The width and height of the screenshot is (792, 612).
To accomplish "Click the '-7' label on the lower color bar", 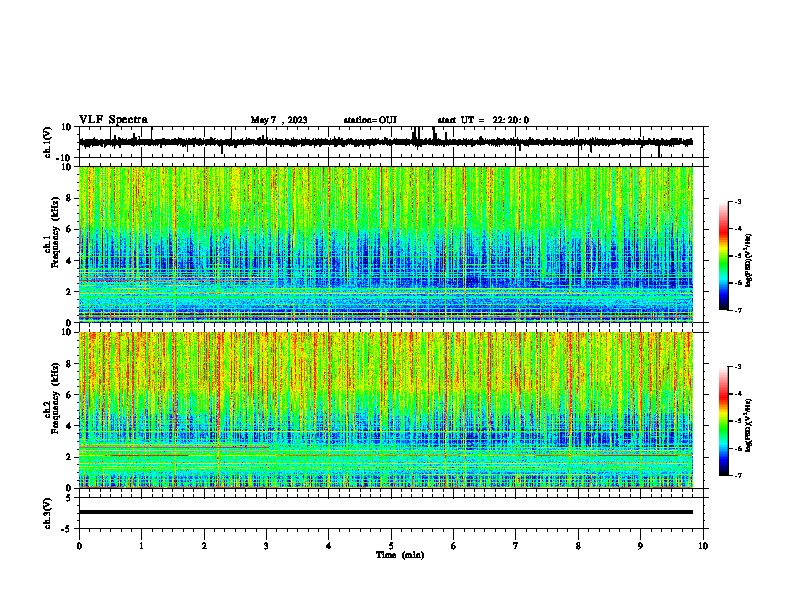I will coord(738,475).
